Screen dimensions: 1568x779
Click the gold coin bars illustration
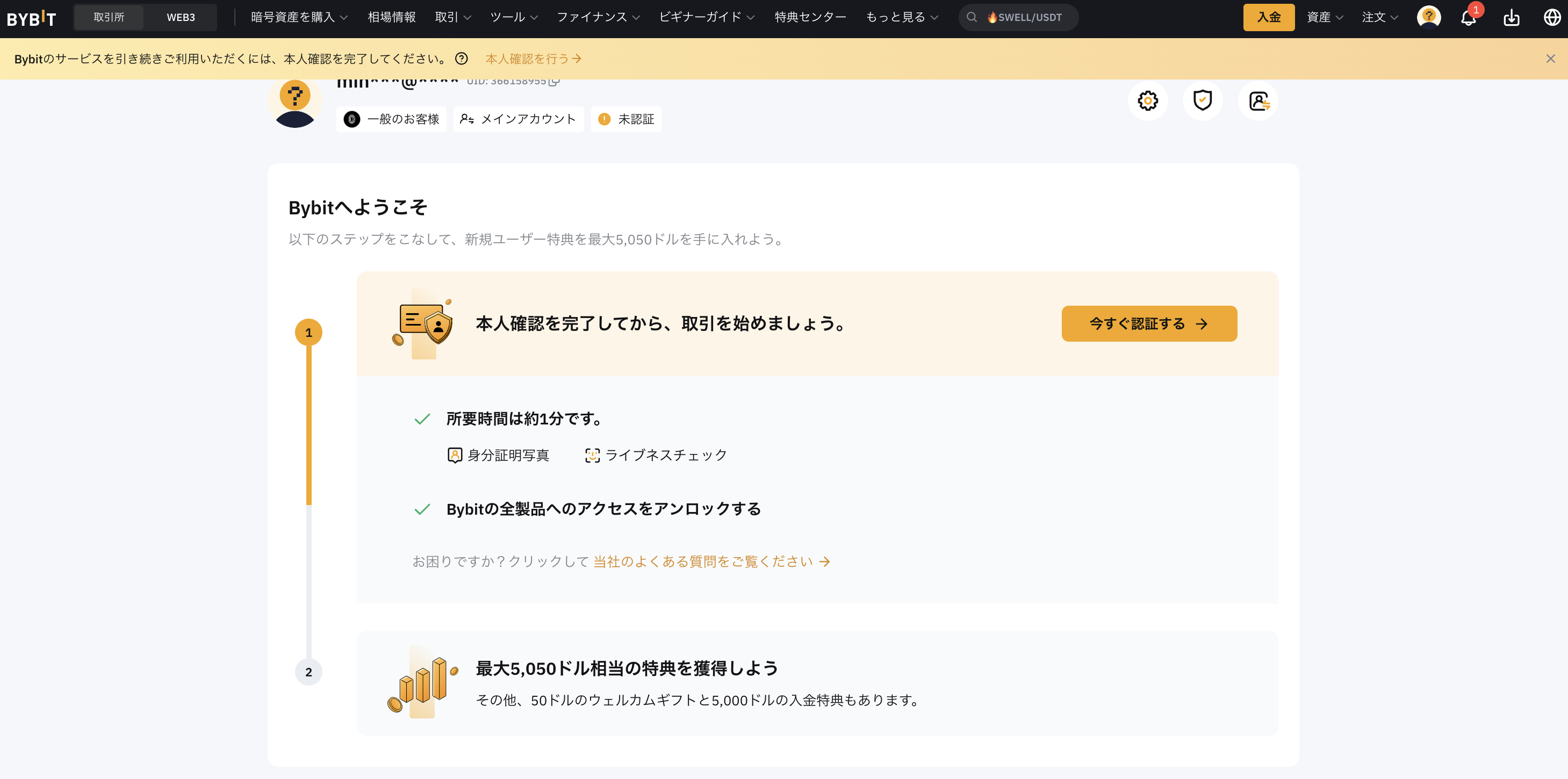tap(422, 682)
